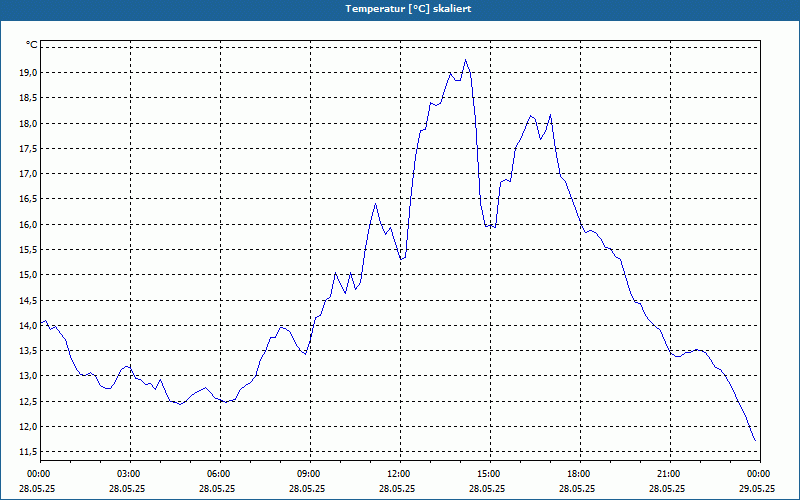Click the 29.05.25 date label
The height and width of the screenshot is (500, 800).
[757, 488]
